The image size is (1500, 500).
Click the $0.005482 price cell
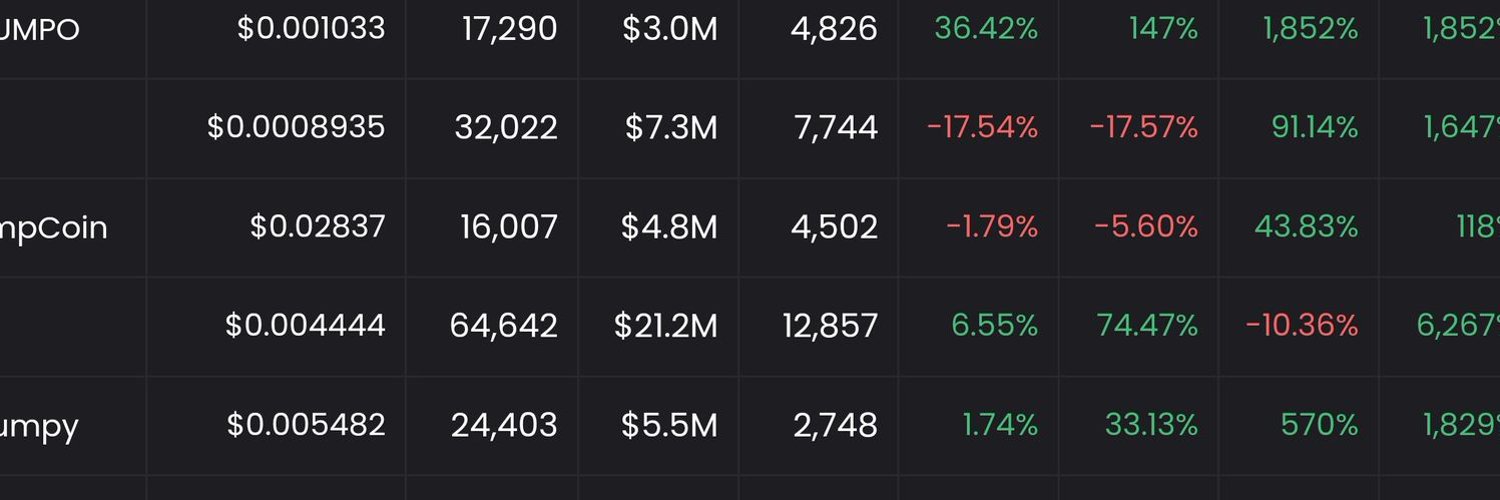(306, 426)
